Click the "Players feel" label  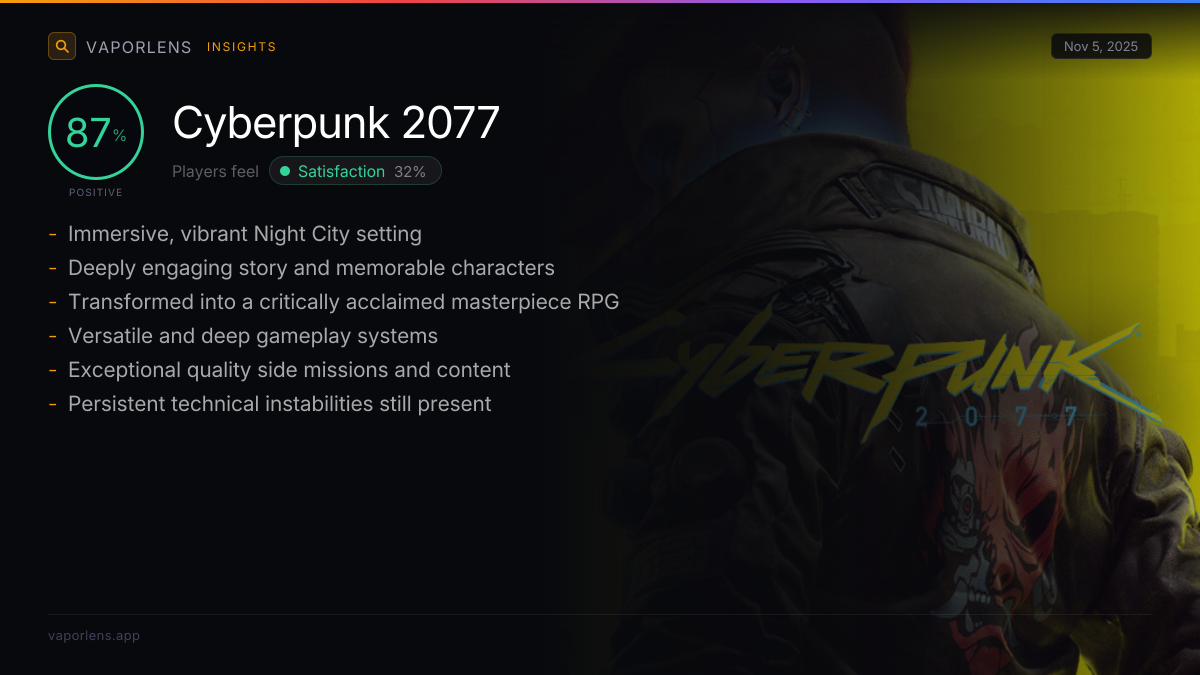pyautogui.click(x=215, y=172)
